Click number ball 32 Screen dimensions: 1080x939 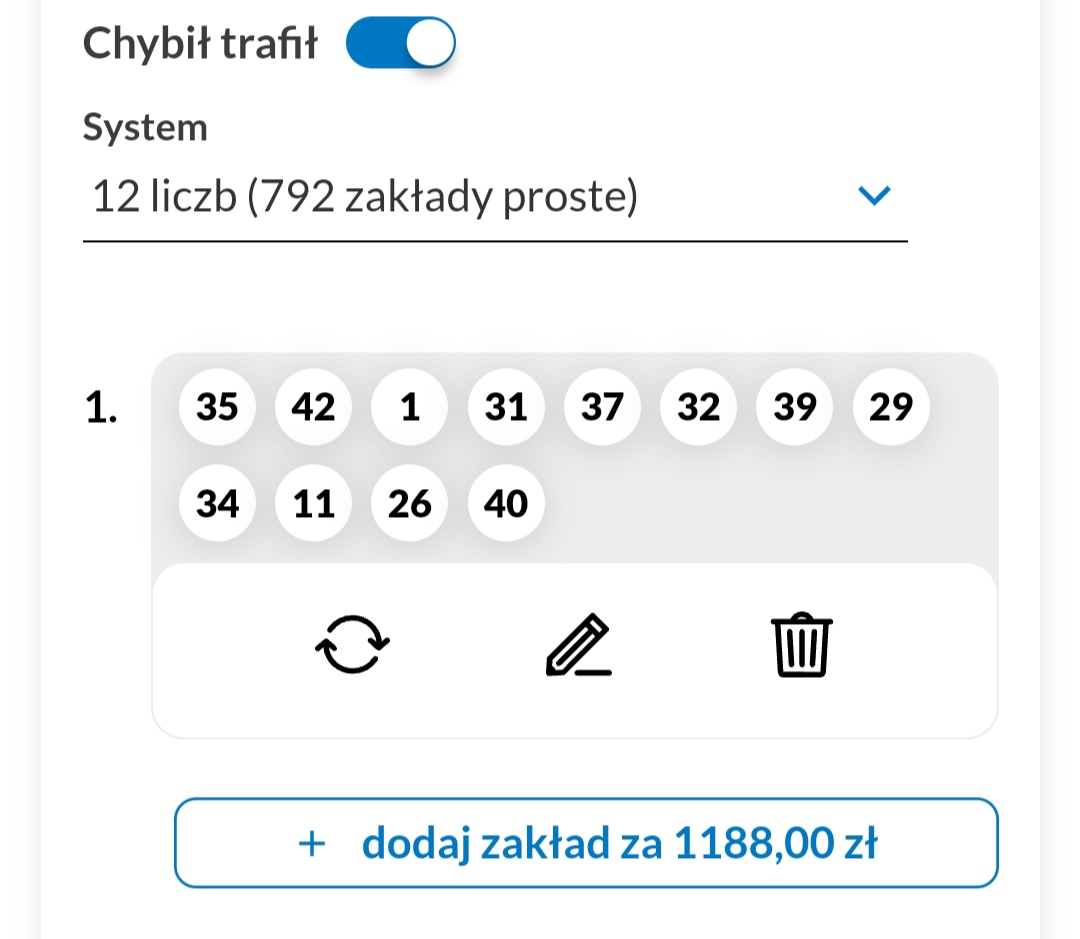(x=699, y=408)
